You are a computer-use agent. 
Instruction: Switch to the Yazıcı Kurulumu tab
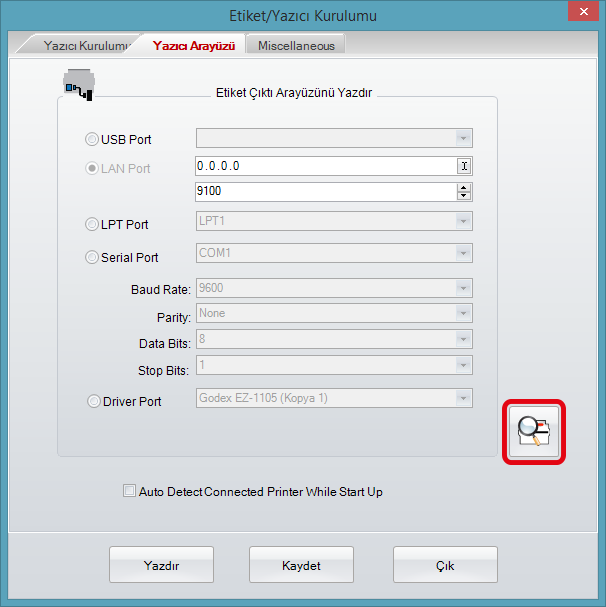86,46
